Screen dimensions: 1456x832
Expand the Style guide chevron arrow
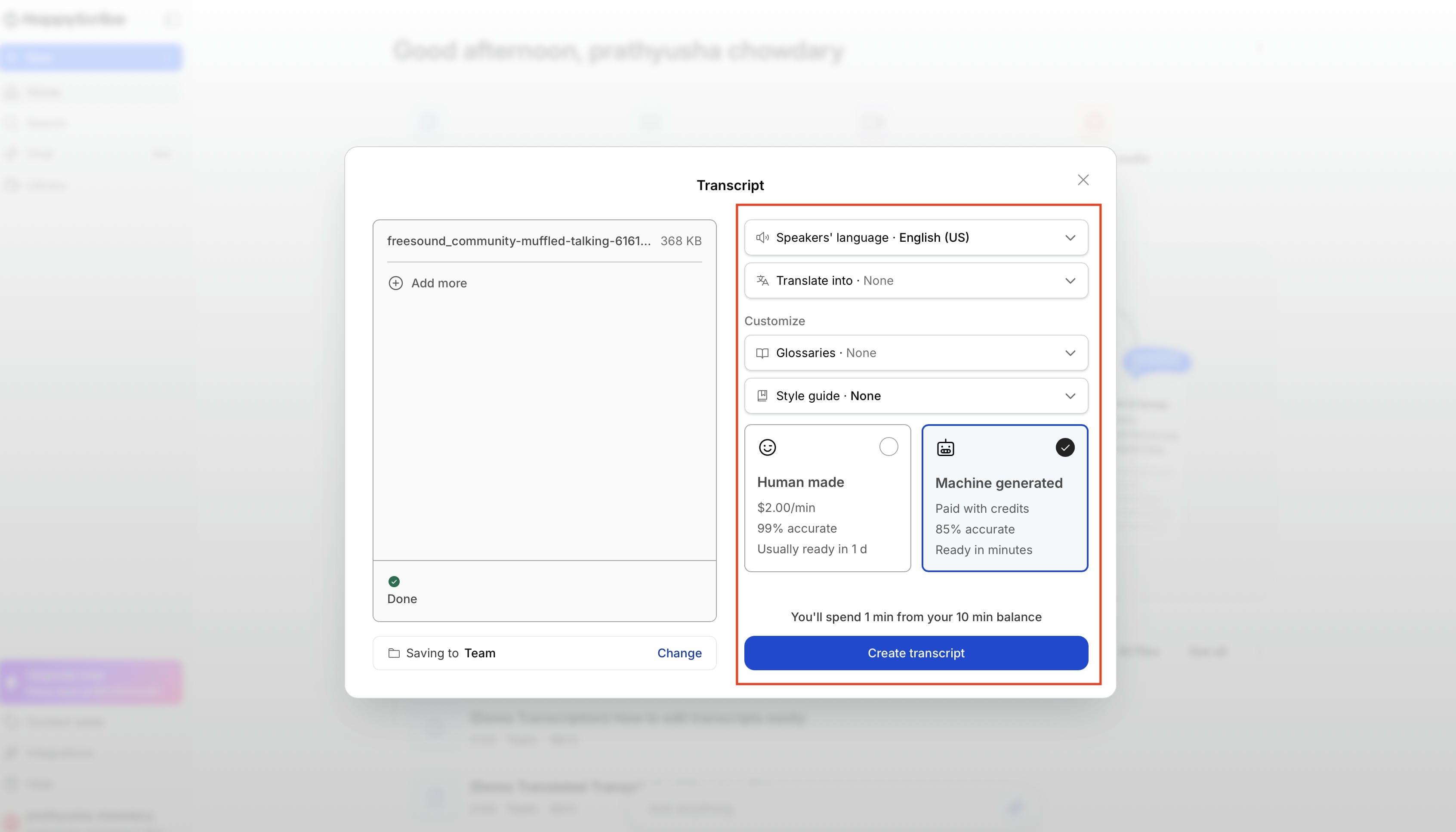click(x=1070, y=396)
